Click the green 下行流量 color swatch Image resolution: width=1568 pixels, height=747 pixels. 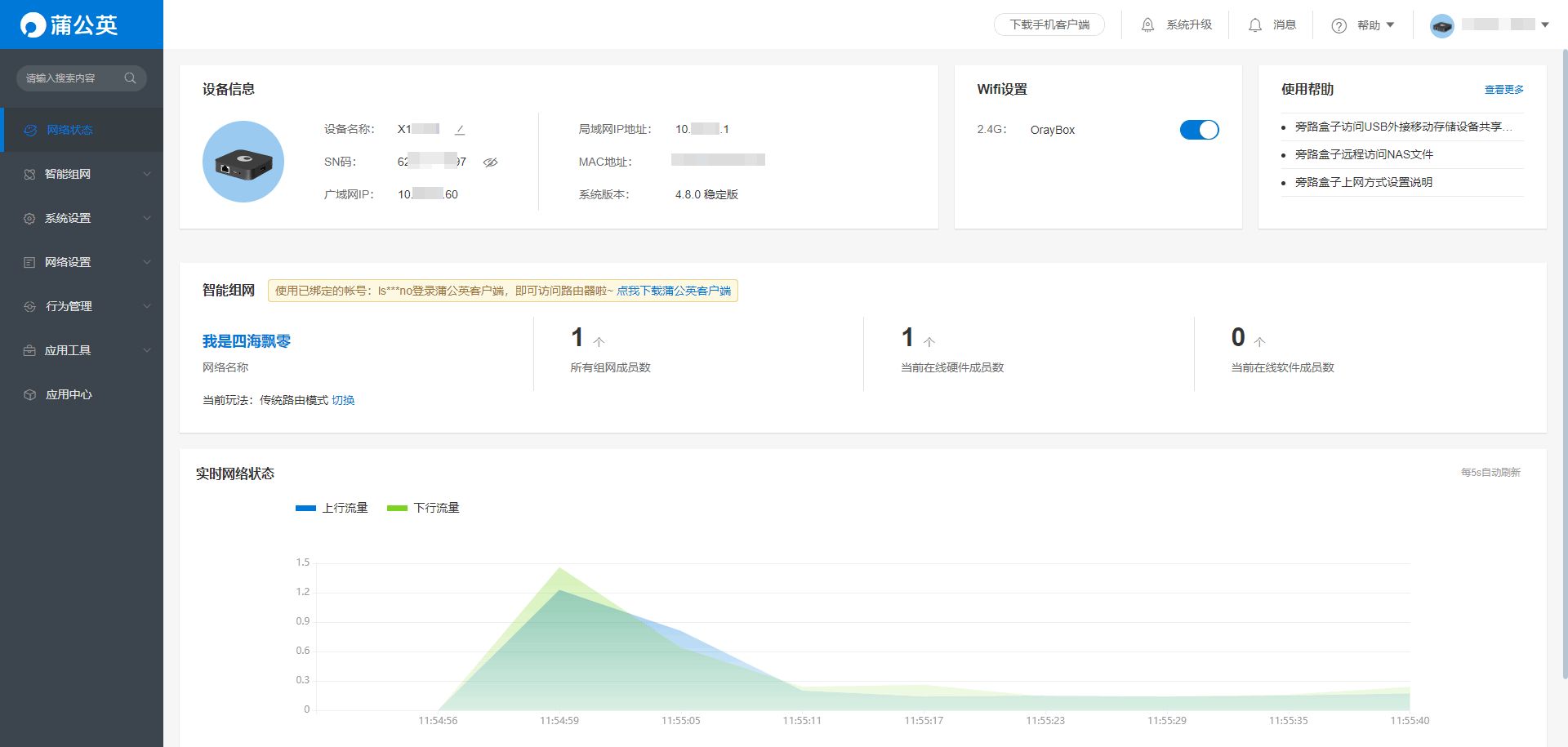coord(398,507)
